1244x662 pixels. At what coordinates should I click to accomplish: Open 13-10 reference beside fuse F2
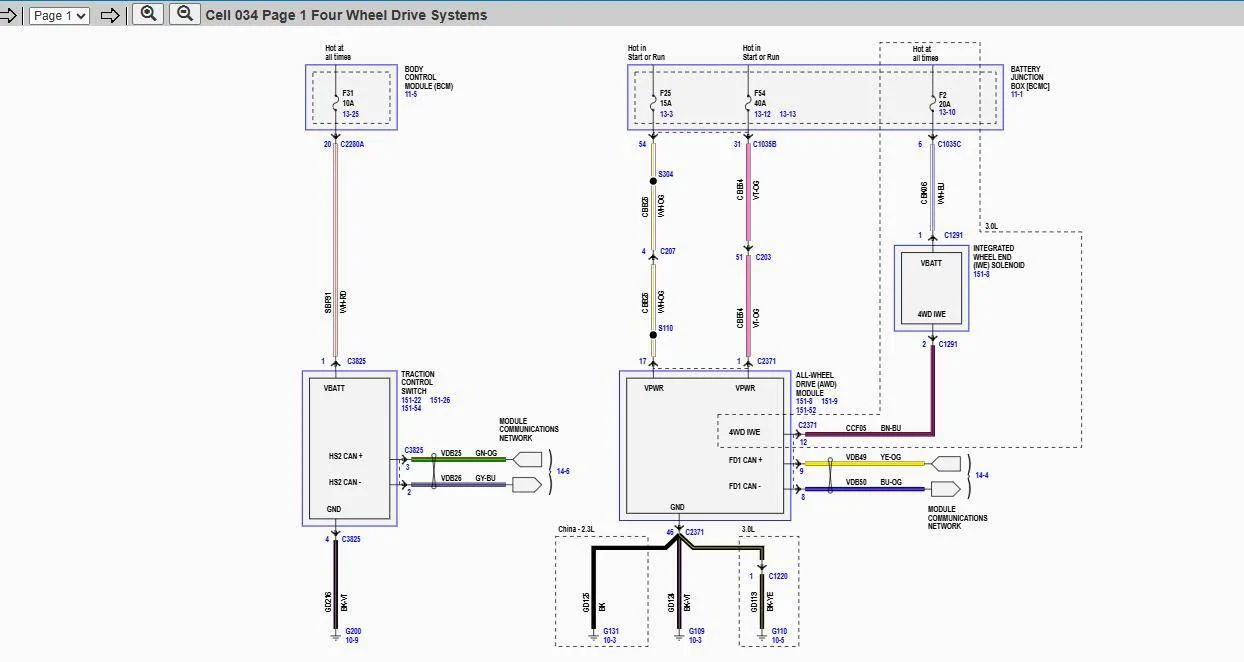pos(947,113)
